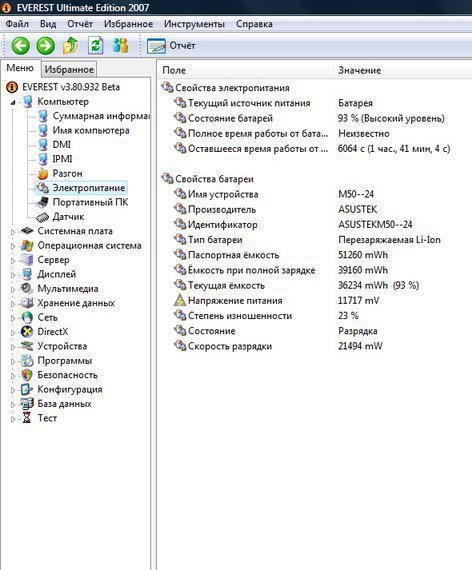Click the green Forward arrow toolbar icon
This screenshot has width=472, height=570.
pyautogui.click(x=45, y=46)
